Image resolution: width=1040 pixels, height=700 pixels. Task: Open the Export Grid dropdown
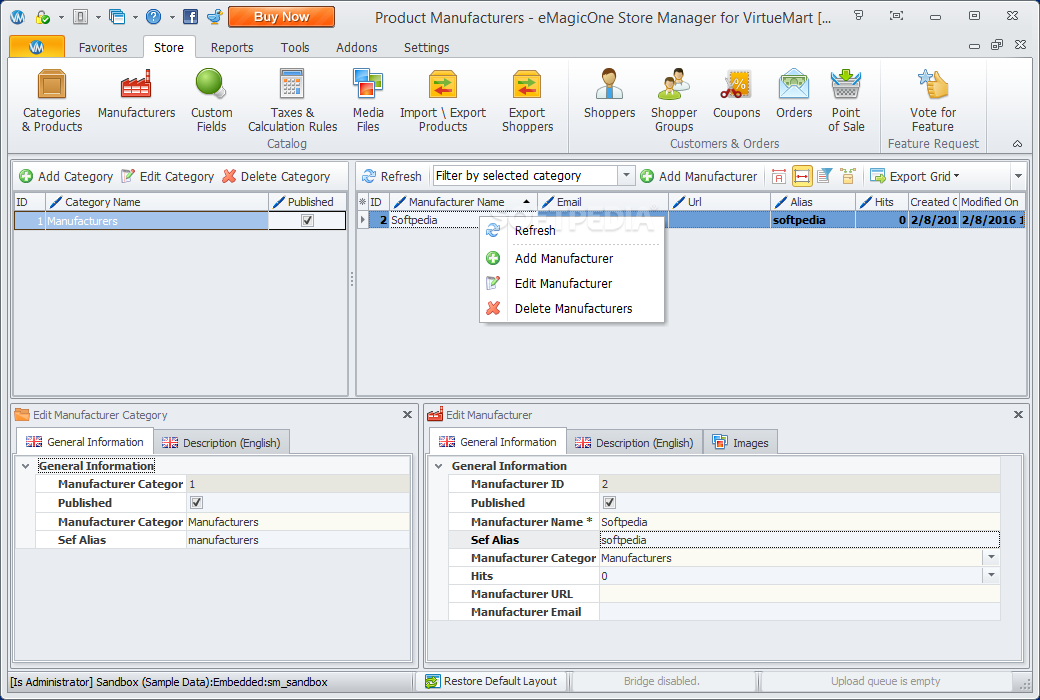tap(915, 176)
